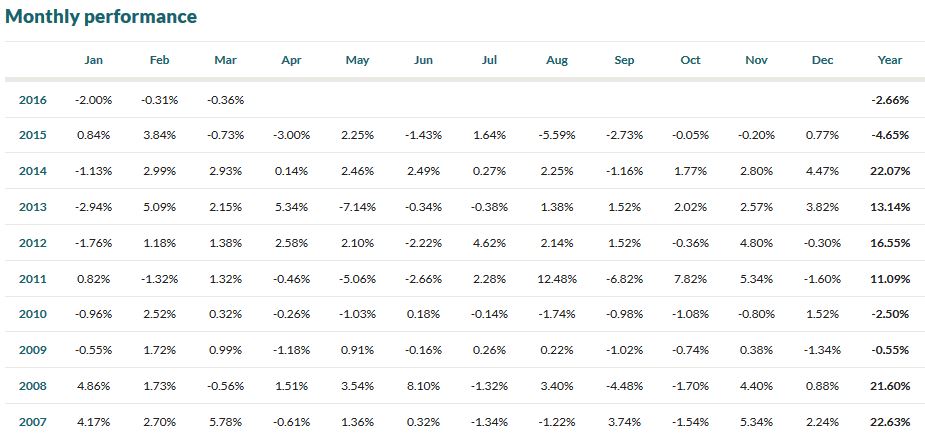Click the 2007 year label

point(33,422)
